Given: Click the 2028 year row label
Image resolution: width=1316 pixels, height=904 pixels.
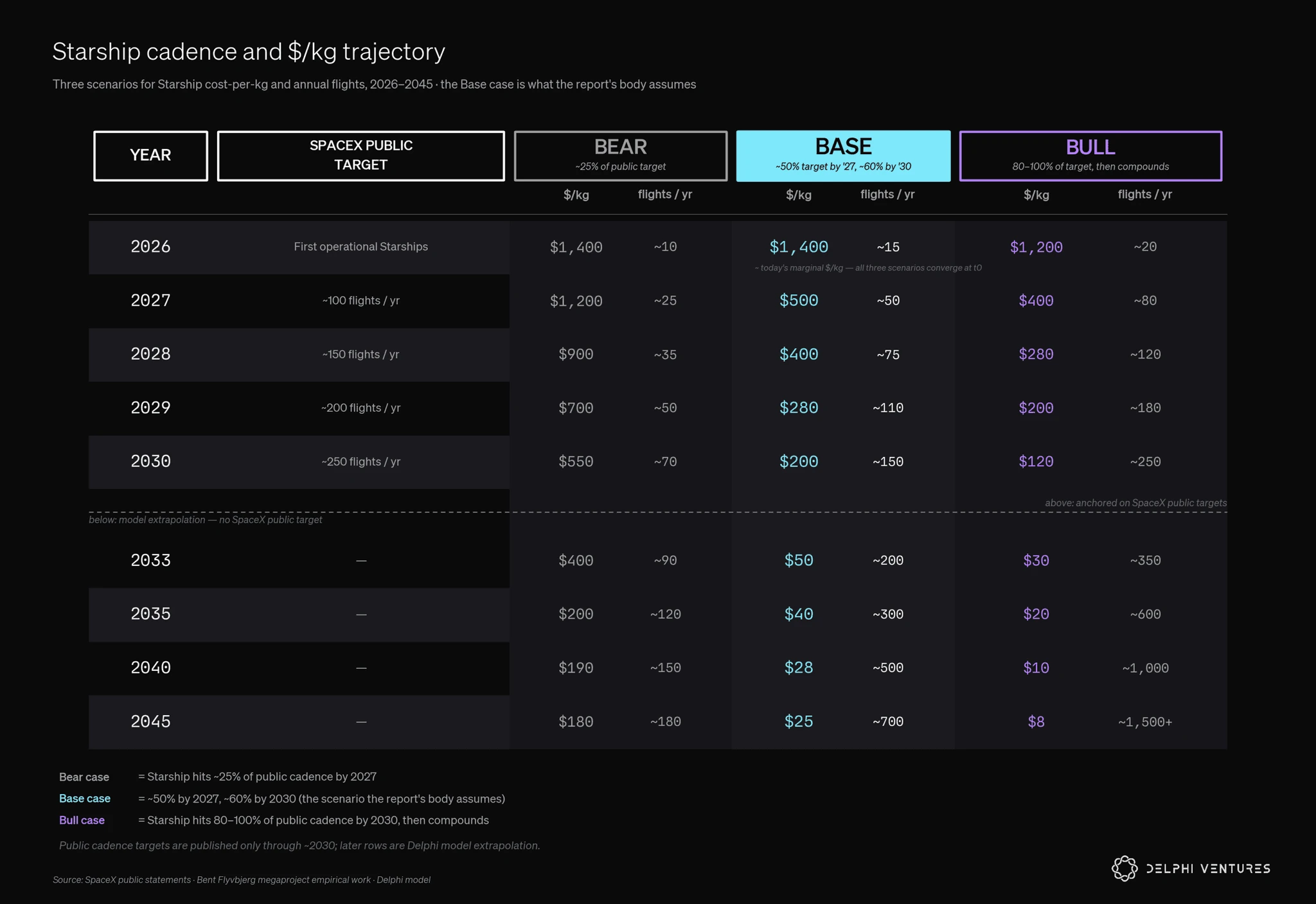Looking at the screenshot, I should coord(150,354).
